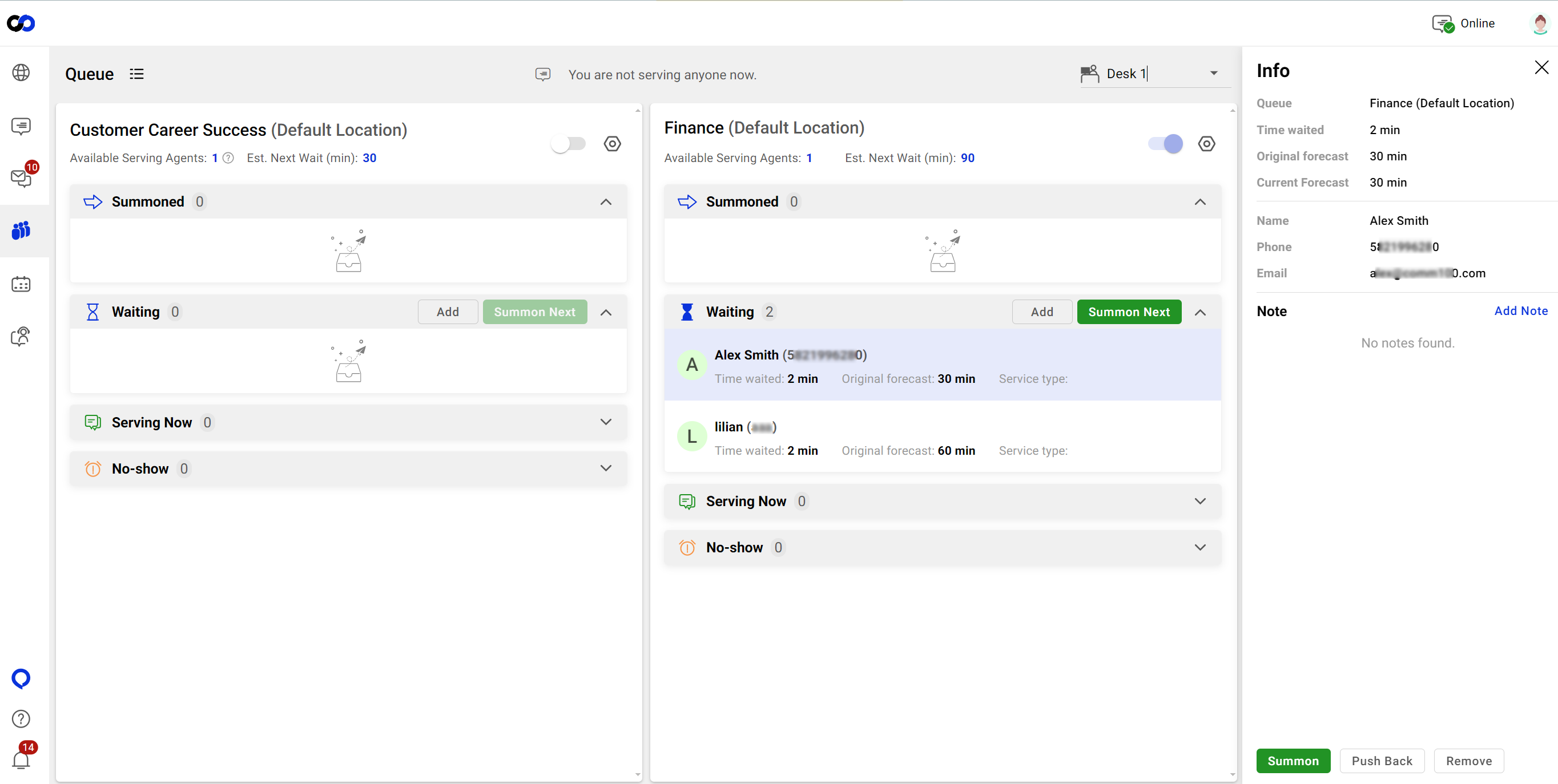
Task: Open Finance queue settings icon
Action: pyautogui.click(x=1206, y=144)
